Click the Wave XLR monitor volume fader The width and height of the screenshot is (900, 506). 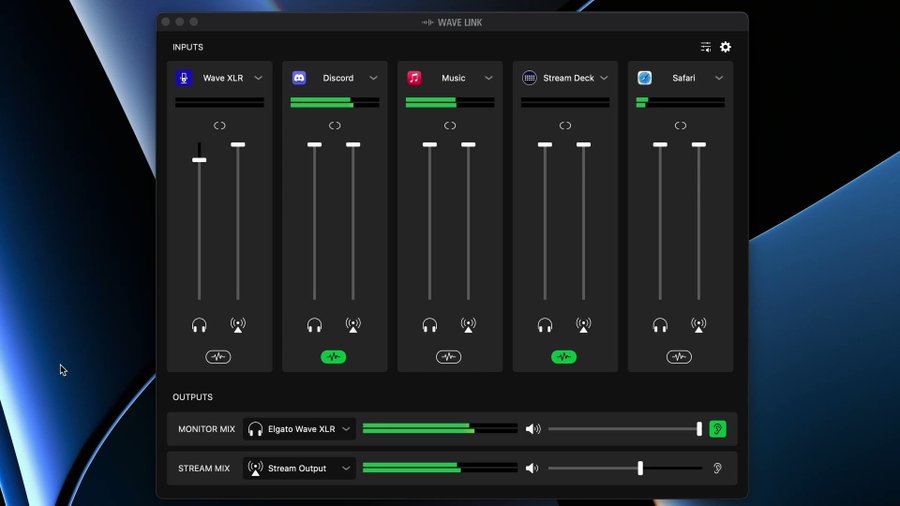tap(199, 160)
